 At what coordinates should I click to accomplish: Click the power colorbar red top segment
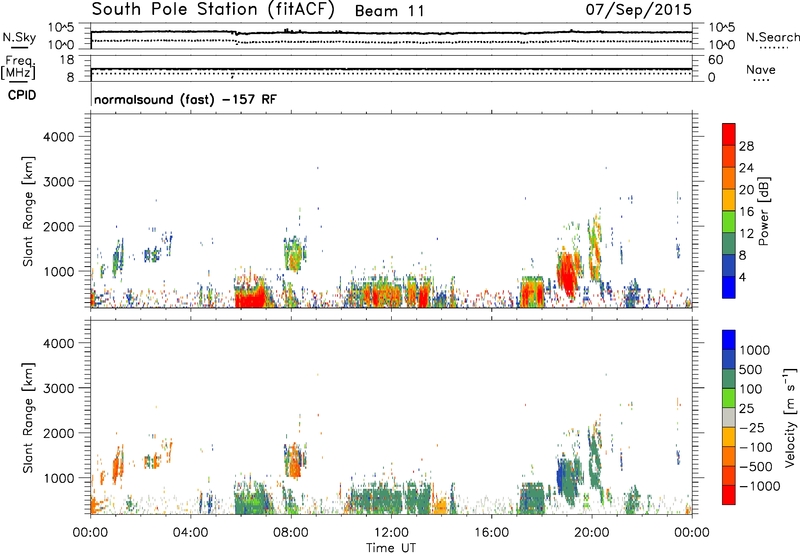point(729,135)
